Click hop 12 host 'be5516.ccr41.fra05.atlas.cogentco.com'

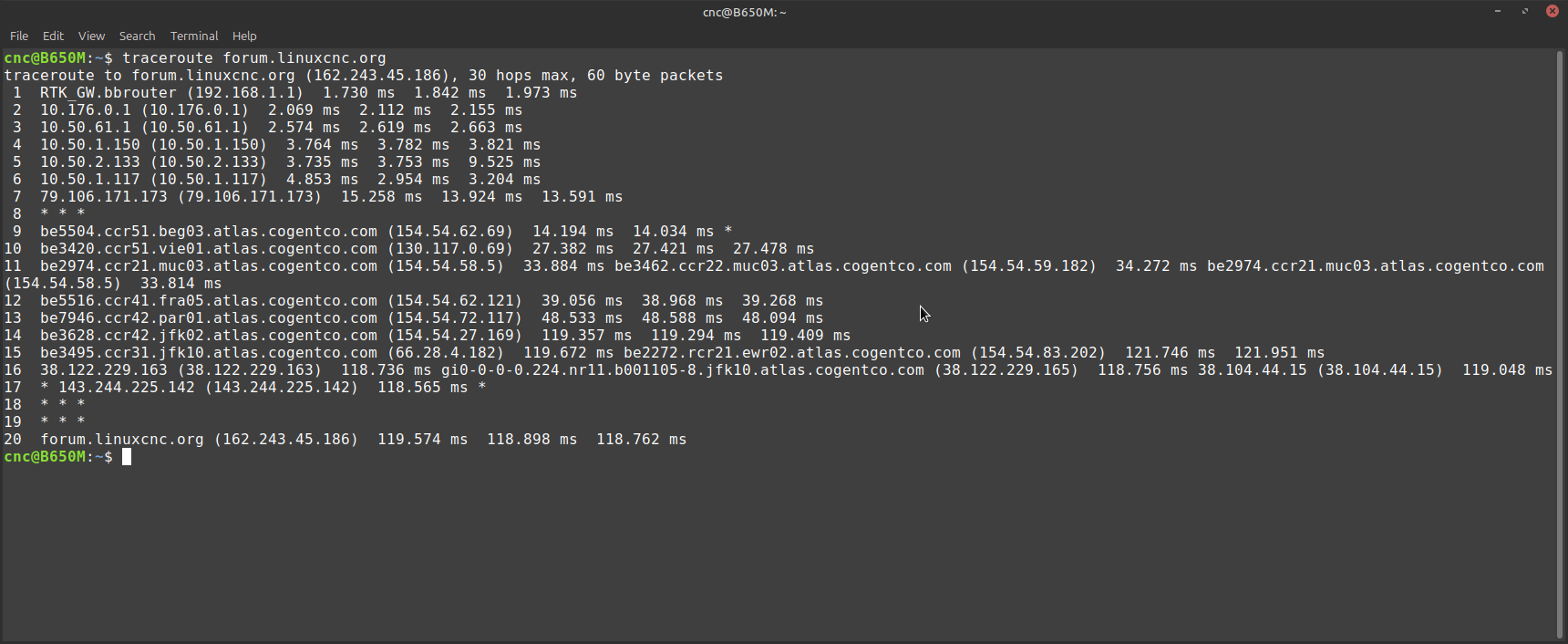pyautogui.click(x=209, y=300)
